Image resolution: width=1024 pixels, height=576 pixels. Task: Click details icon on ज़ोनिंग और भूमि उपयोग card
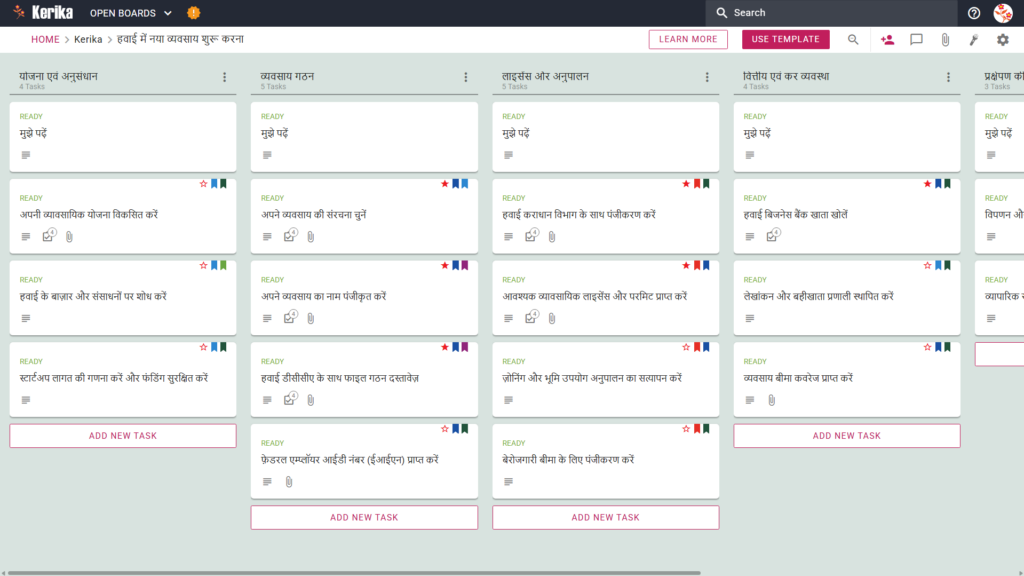tap(508, 400)
